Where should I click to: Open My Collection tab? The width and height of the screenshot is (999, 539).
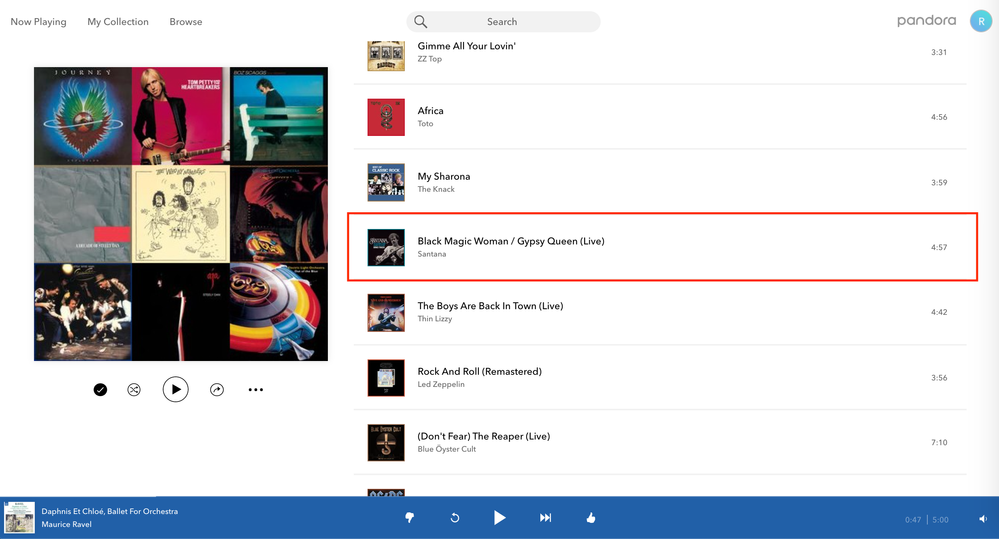tap(118, 22)
